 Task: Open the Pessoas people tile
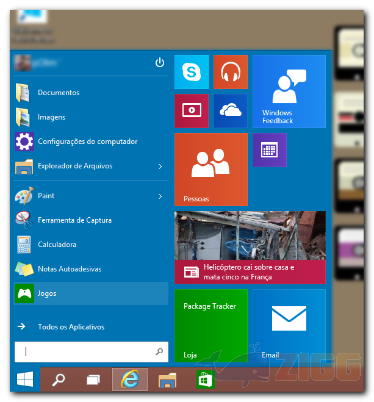(211, 169)
